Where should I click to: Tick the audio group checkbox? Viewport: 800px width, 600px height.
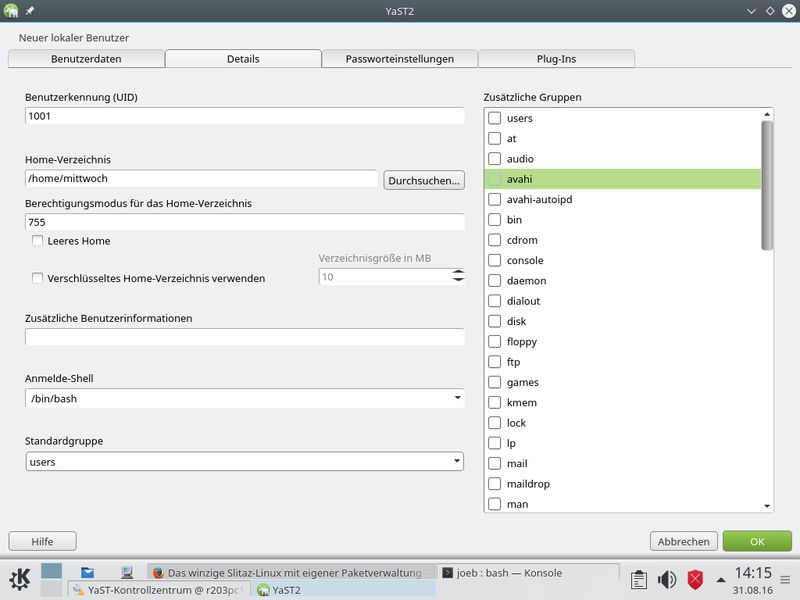pyautogui.click(x=494, y=159)
